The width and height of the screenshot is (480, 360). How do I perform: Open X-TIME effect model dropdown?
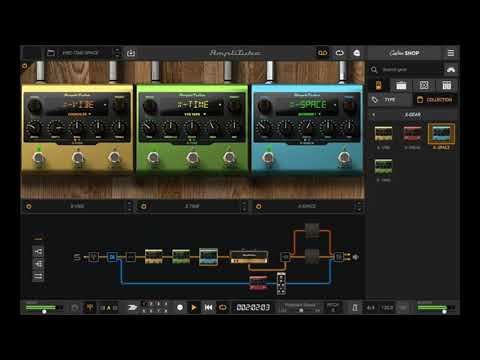click(195, 114)
